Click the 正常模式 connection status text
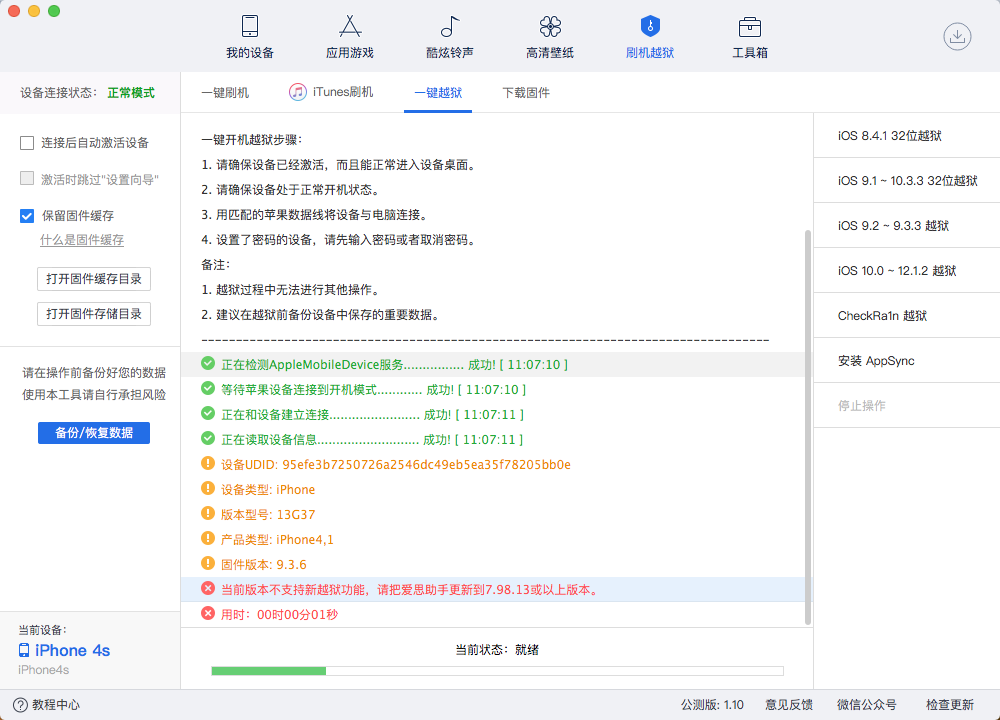The image size is (1000, 720). pyautogui.click(x=131, y=92)
